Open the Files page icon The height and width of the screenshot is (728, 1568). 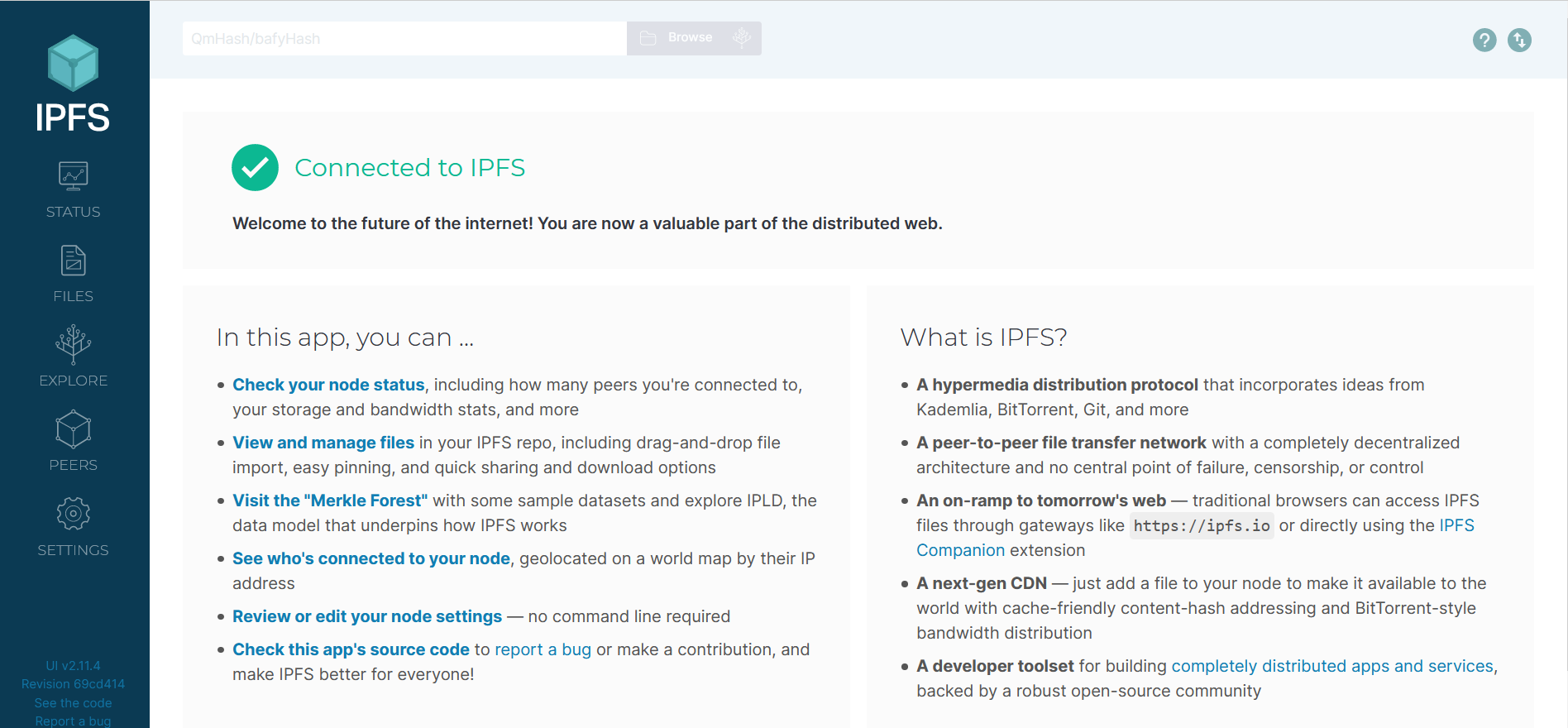point(73,261)
